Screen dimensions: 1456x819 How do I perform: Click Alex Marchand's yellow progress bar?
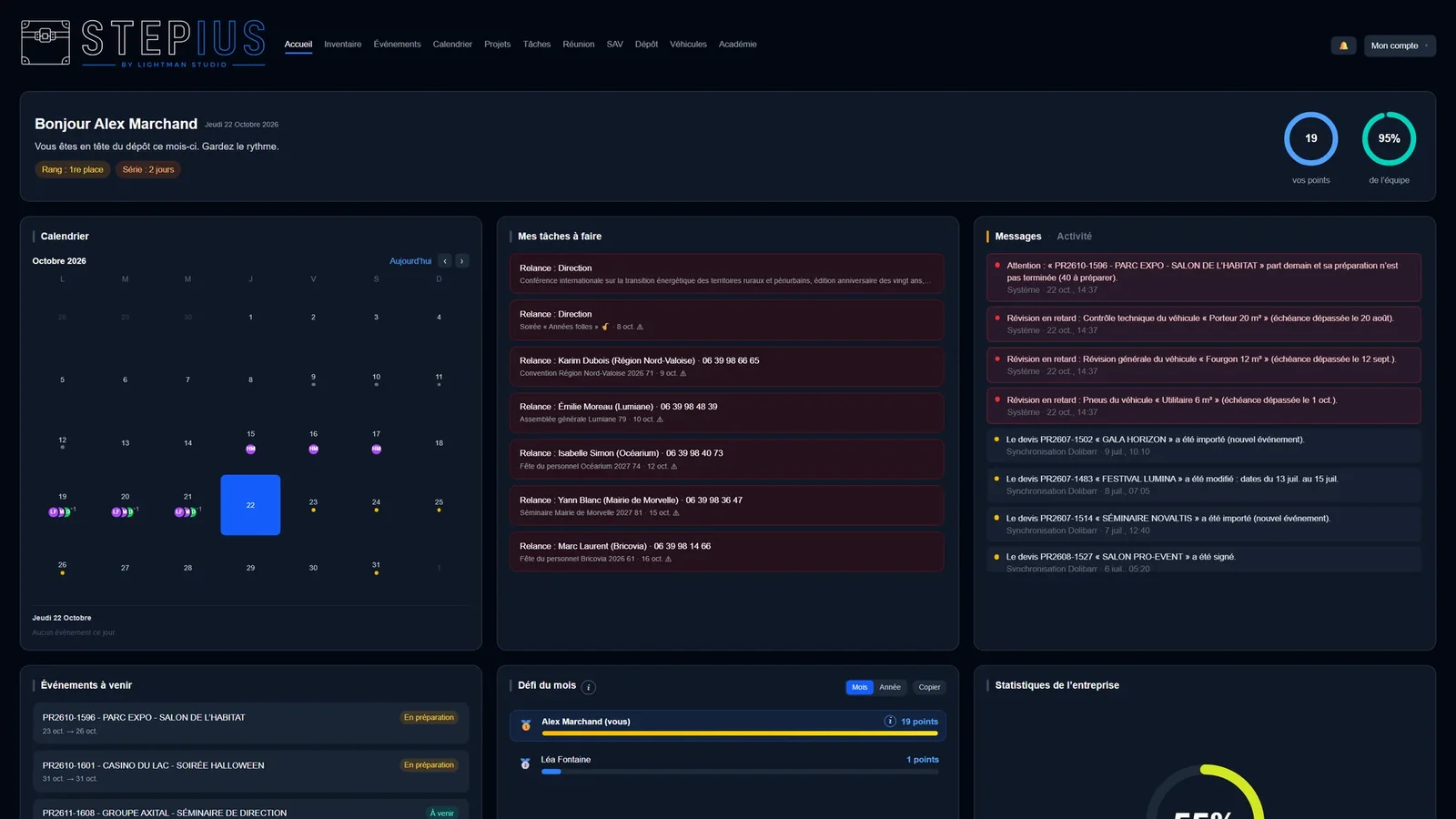coord(740,733)
